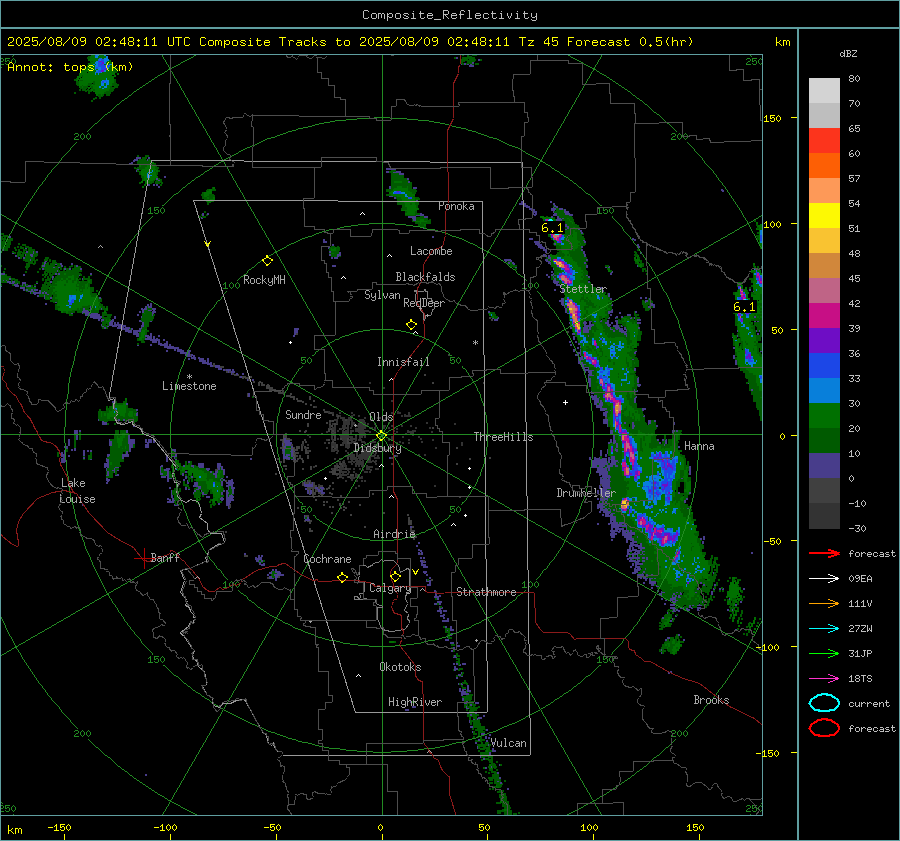Click the Sundre town label
The height and width of the screenshot is (841, 900).
303,415
